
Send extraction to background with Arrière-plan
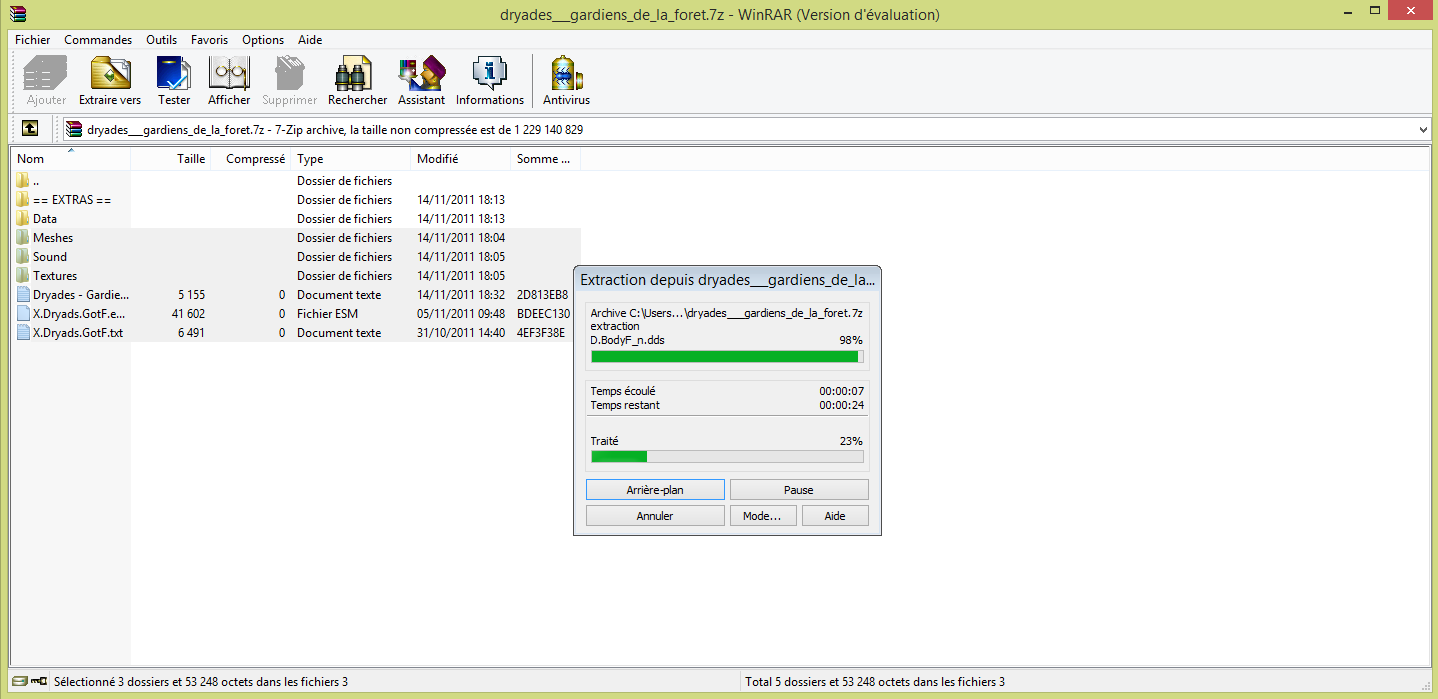tap(655, 490)
